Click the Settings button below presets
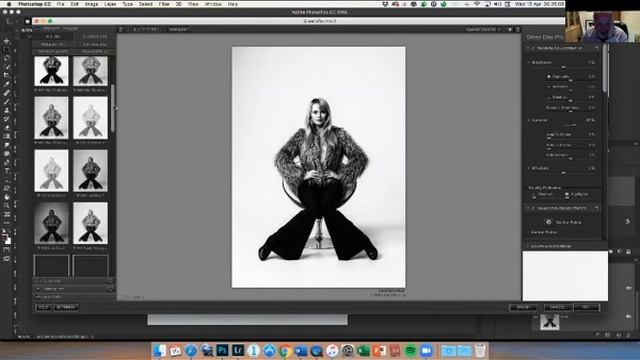Screen dimensions: 640x360 point(66,307)
